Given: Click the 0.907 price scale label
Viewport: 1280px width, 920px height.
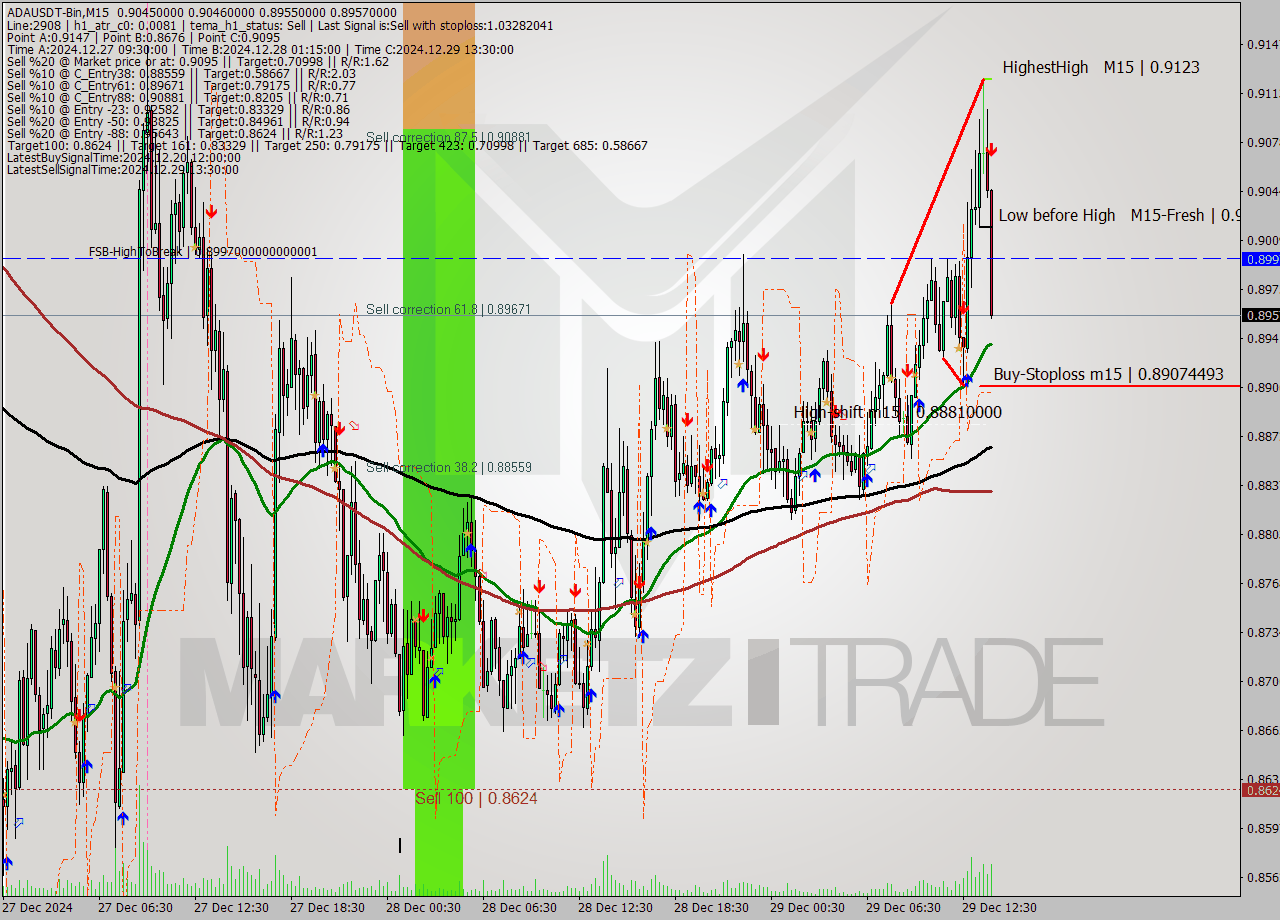Looking at the screenshot, I should 1262,142.
